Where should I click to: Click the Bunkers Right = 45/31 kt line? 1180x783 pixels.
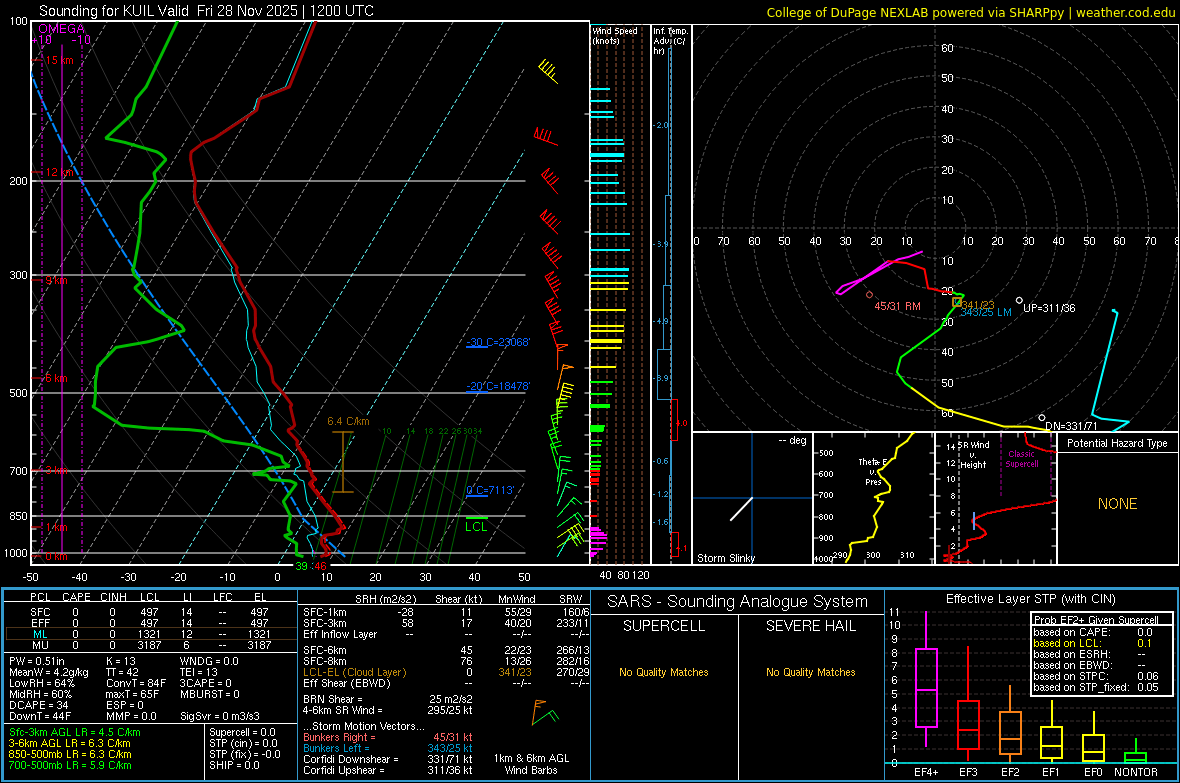pos(388,738)
